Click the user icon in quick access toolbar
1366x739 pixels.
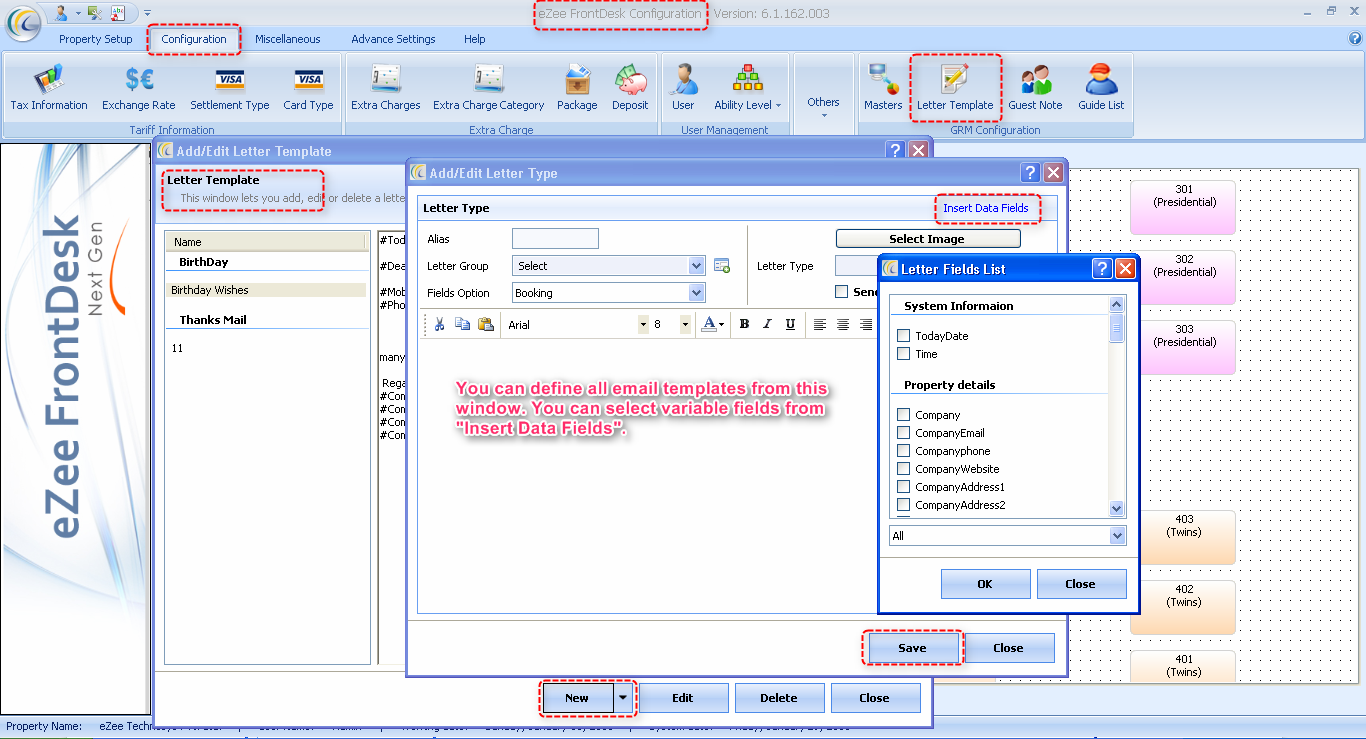click(x=62, y=13)
